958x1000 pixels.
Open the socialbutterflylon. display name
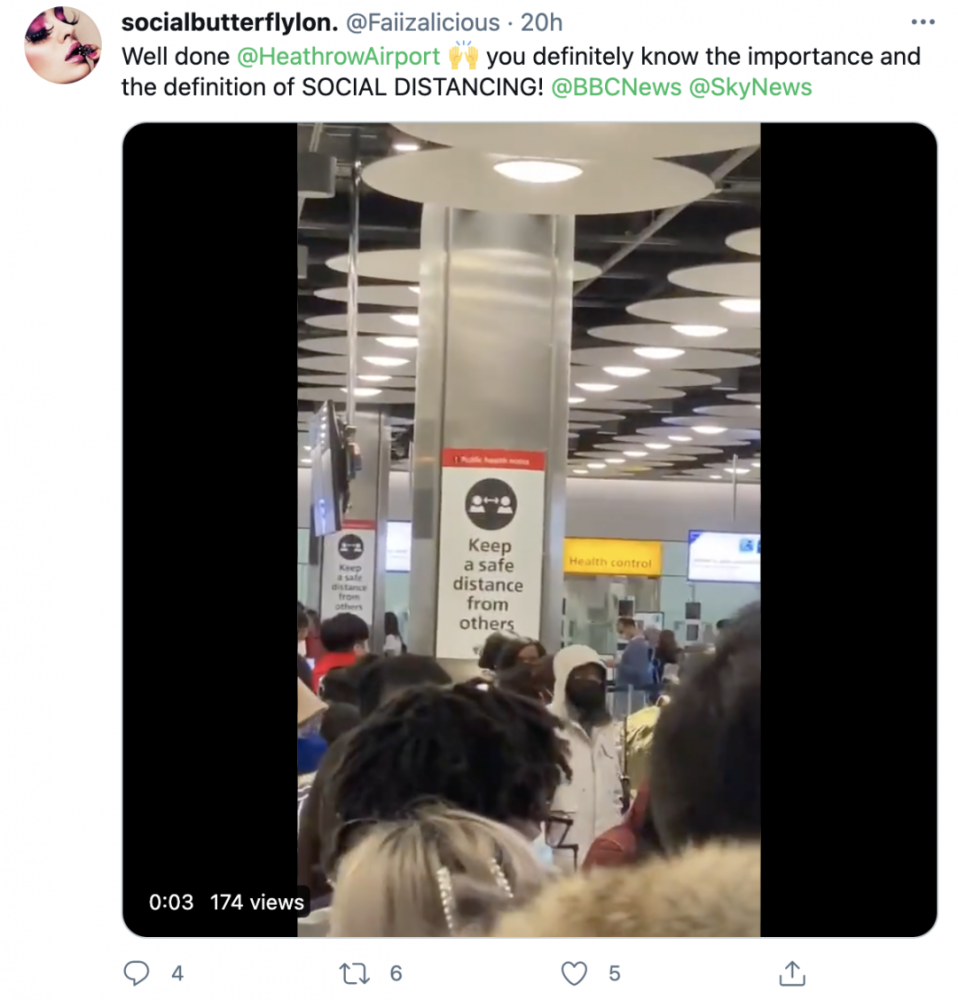pyautogui.click(x=230, y=22)
